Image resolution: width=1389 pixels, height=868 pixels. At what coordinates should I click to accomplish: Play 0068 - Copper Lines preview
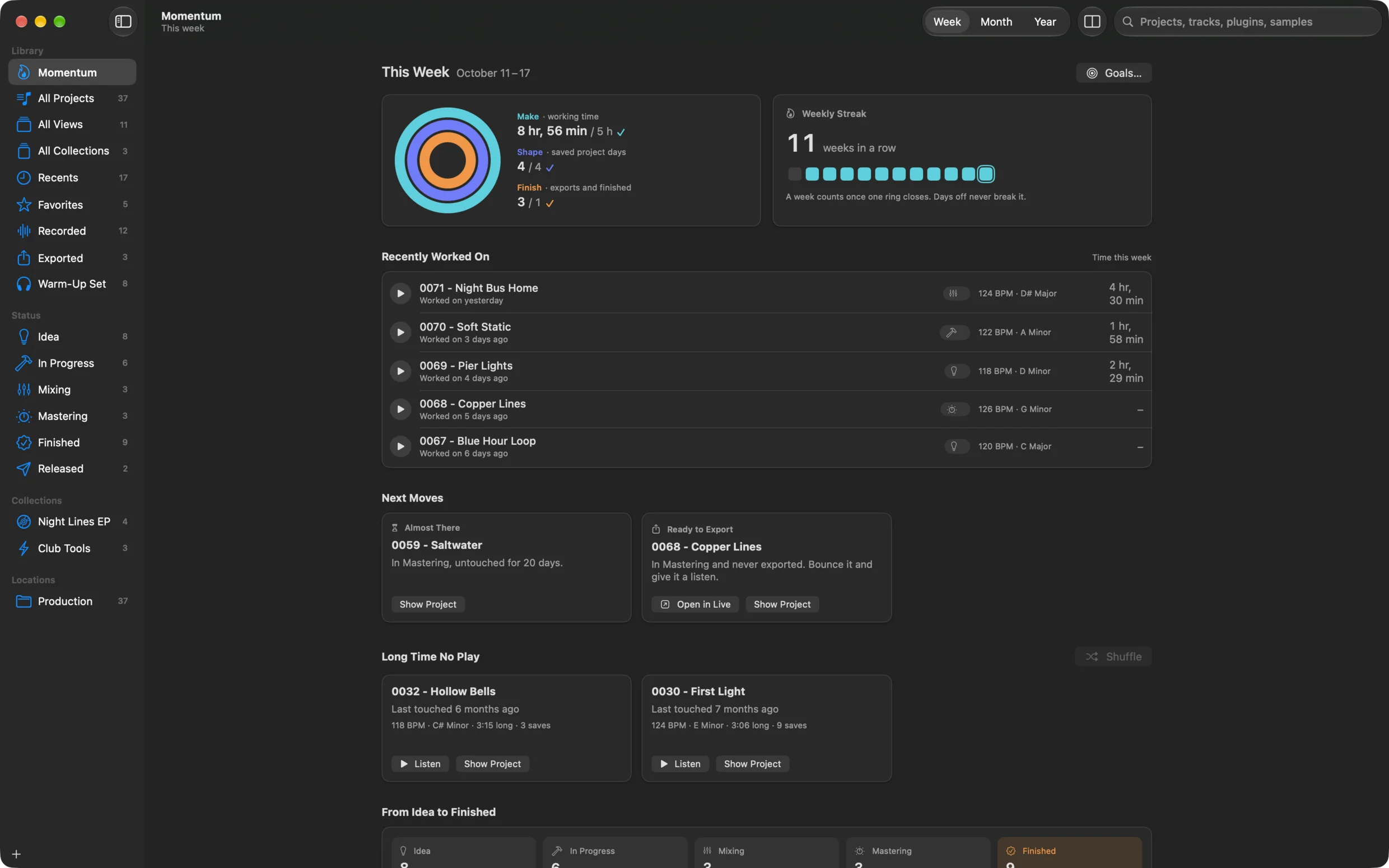(400, 409)
